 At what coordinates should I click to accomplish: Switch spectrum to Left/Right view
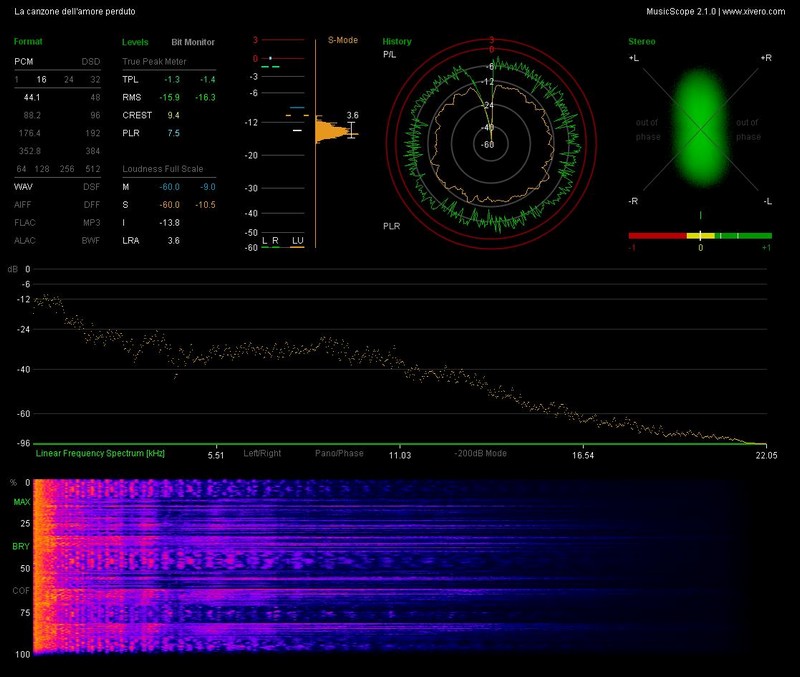pyautogui.click(x=262, y=453)
